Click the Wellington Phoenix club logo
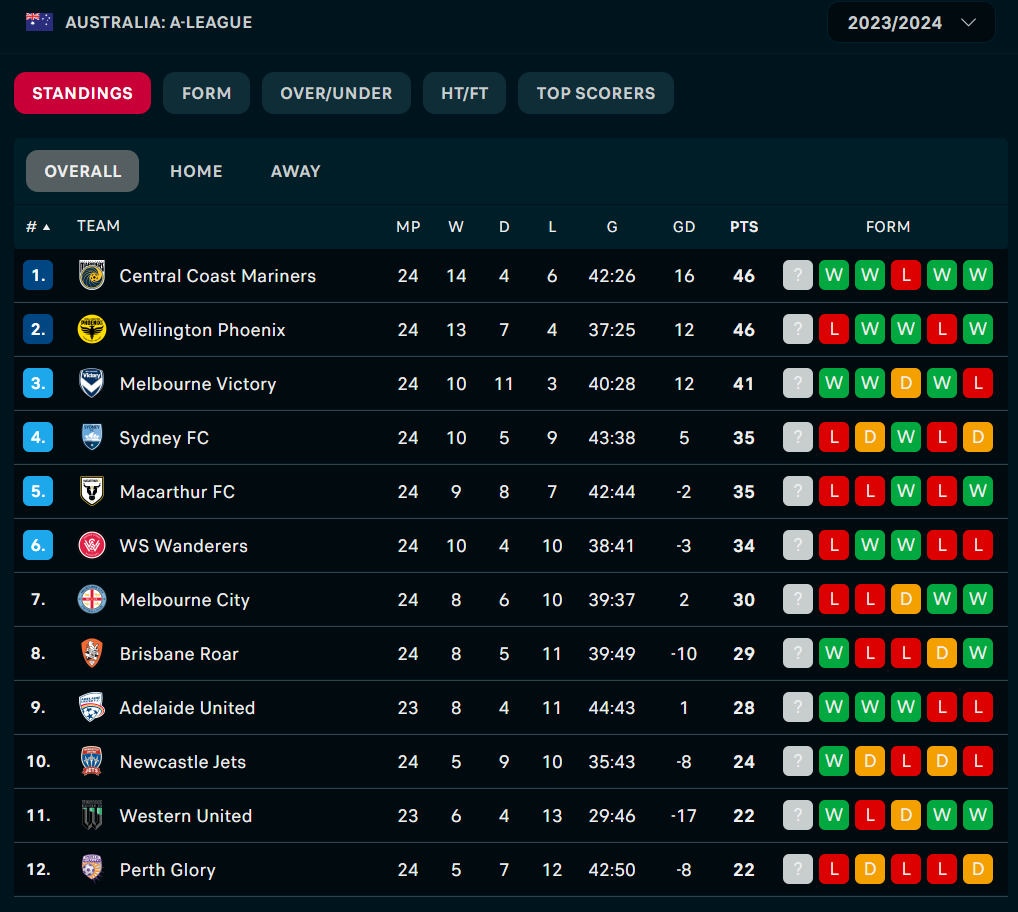 tap(92, 330)
